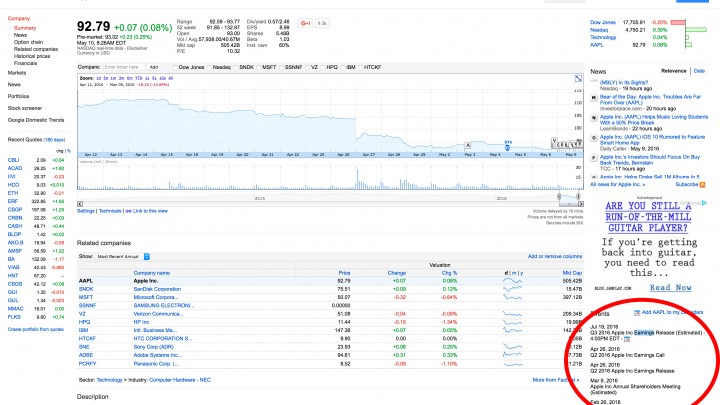This screenshot has width=720, height=405.
Task: Click the chart range slider right handle
Action: click(578, 197)
